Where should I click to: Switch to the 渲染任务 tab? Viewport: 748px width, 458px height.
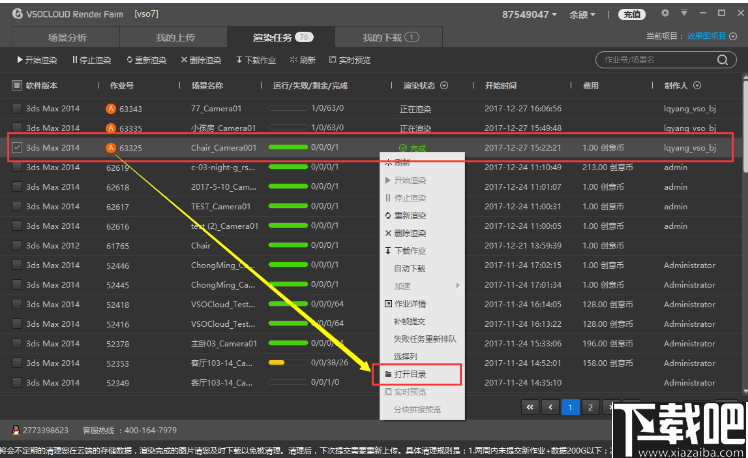(x=281, y=37)
